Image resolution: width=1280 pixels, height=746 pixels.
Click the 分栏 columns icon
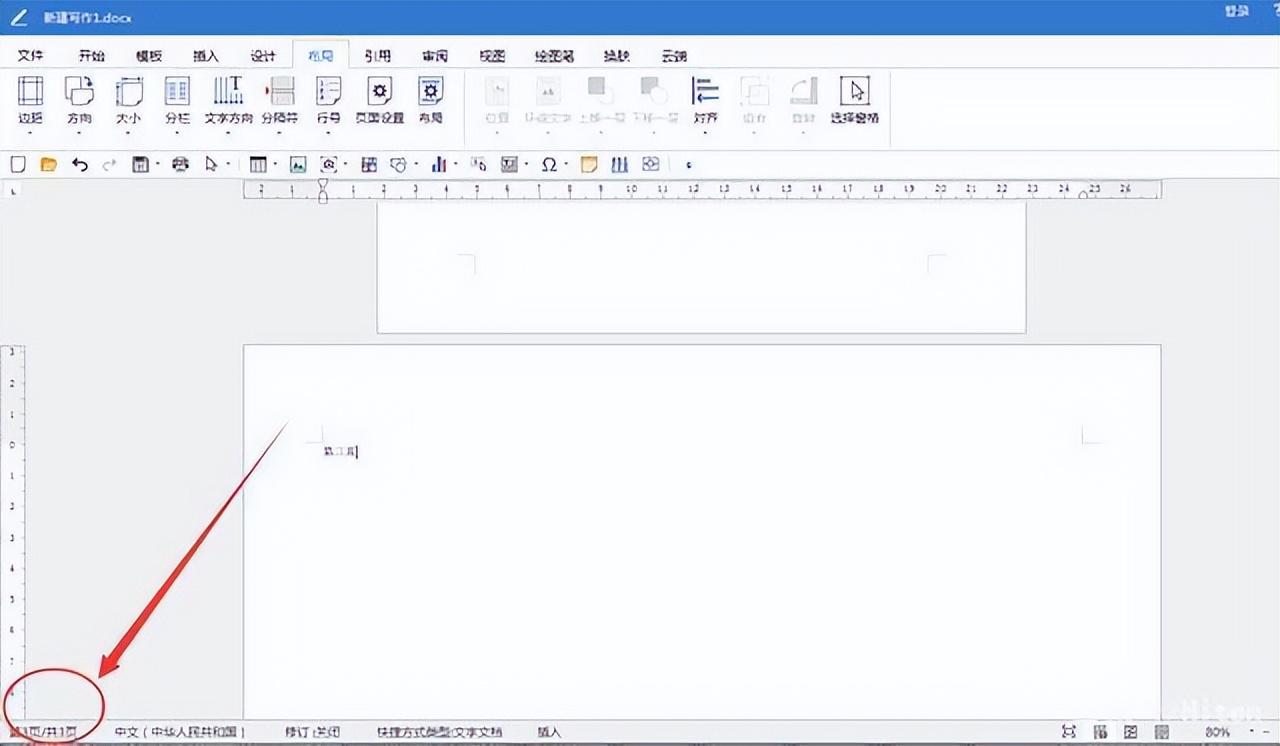point(177,91)
